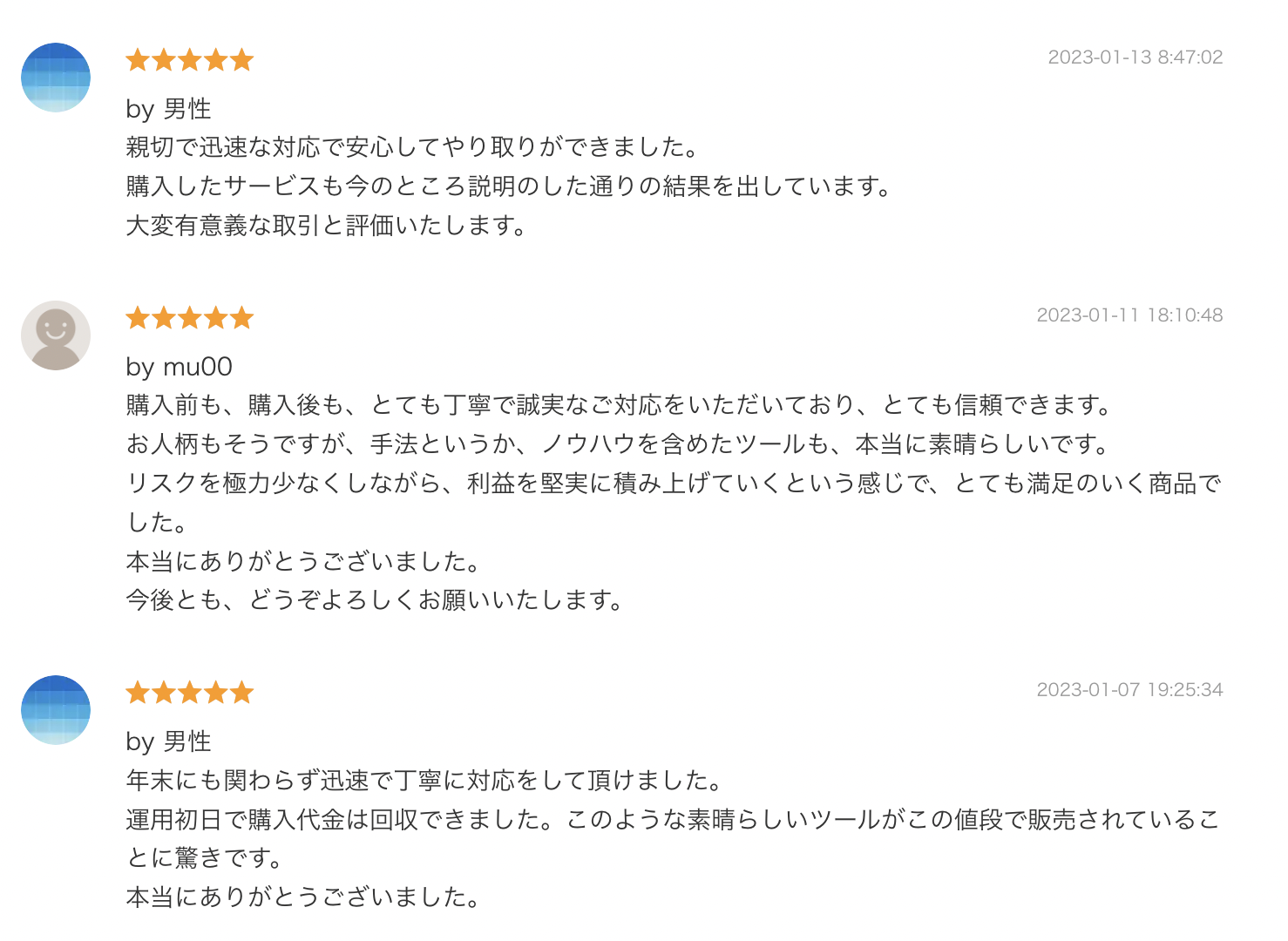Click the 'by 男性' name in the last review
Image resolution: width=1288 pixels, height=941 pixels.
(168, 741)
